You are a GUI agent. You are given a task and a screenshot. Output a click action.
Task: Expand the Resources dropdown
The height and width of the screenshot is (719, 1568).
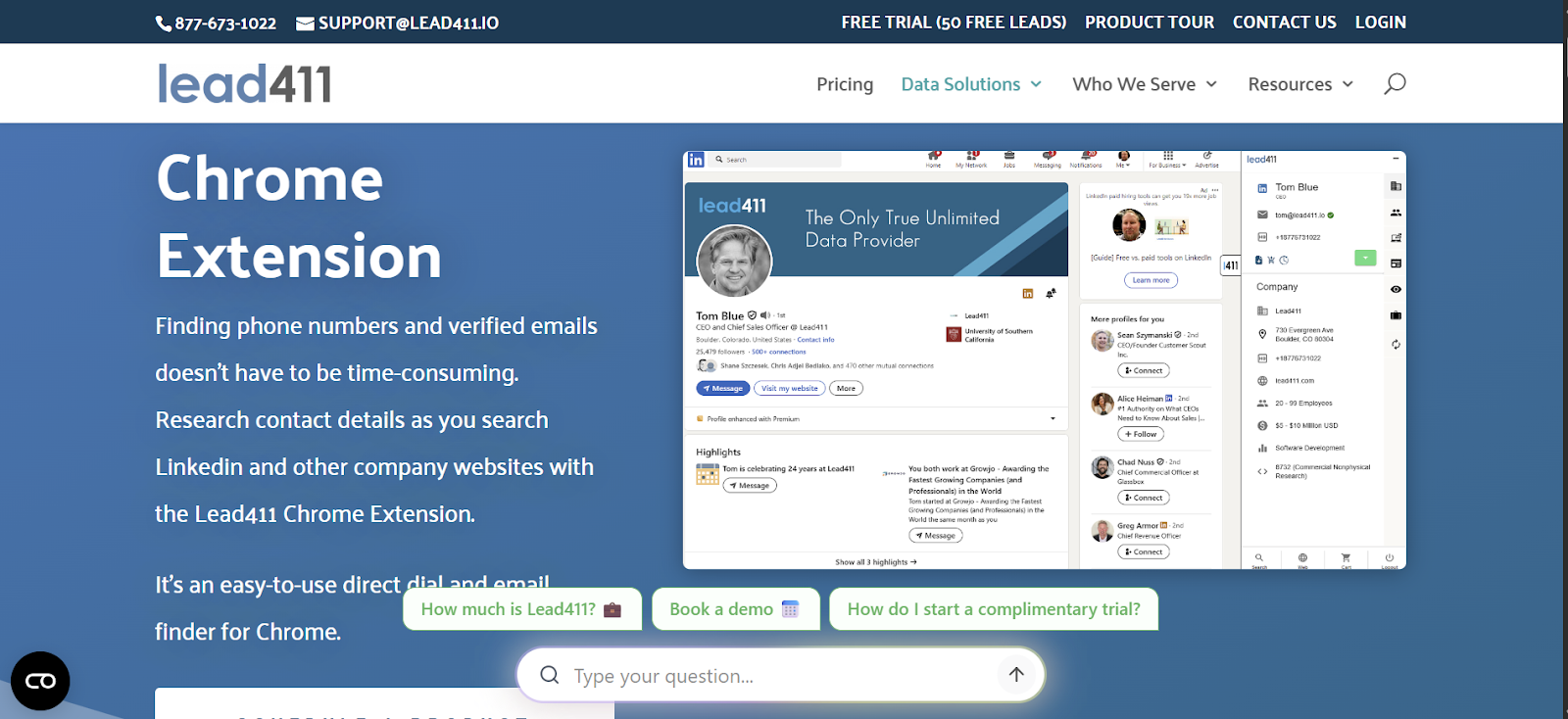tap(1300, 84)
